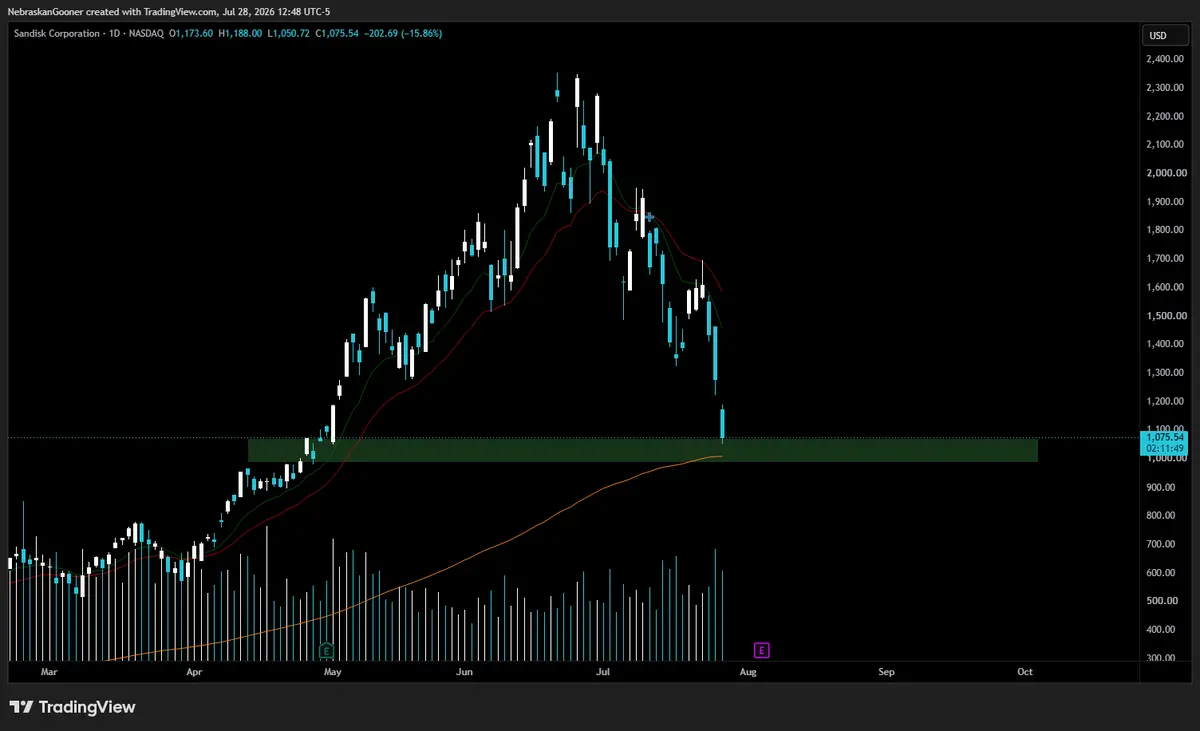This screenshot has height=731, width=1200.
Task: Click the −202.69 (−15.86%) change value
Action: tap(404, 33)
